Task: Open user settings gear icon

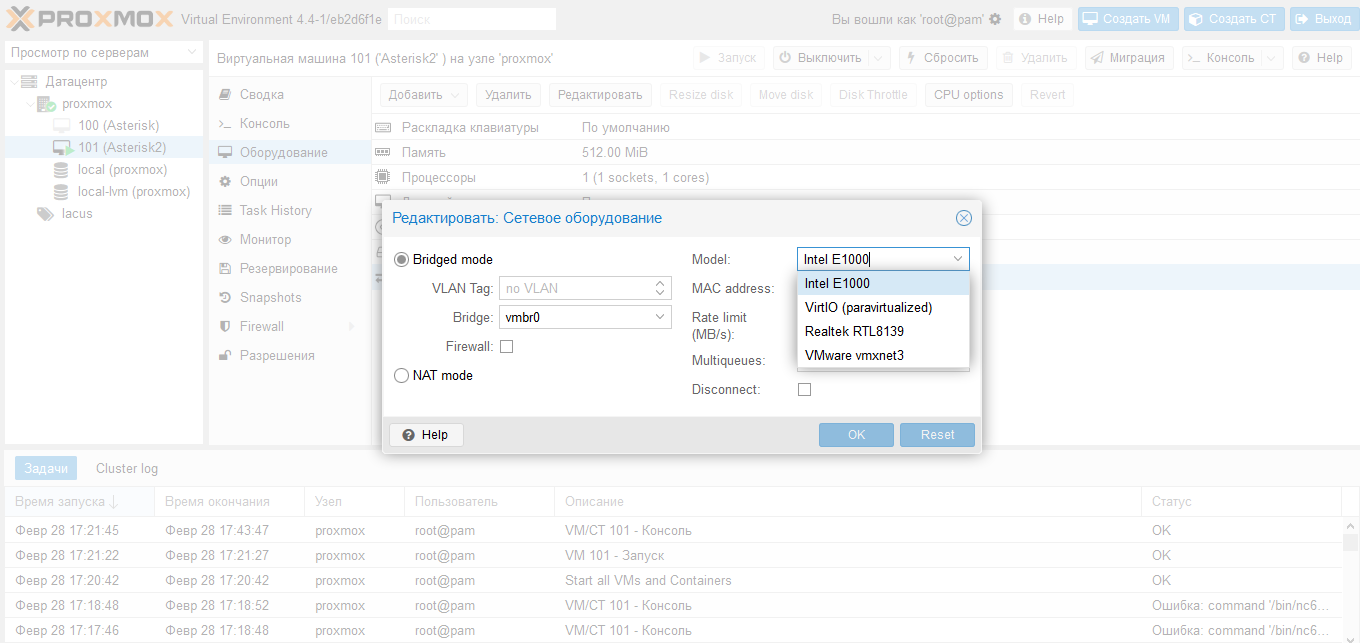Action: click(x=994, y=19)
